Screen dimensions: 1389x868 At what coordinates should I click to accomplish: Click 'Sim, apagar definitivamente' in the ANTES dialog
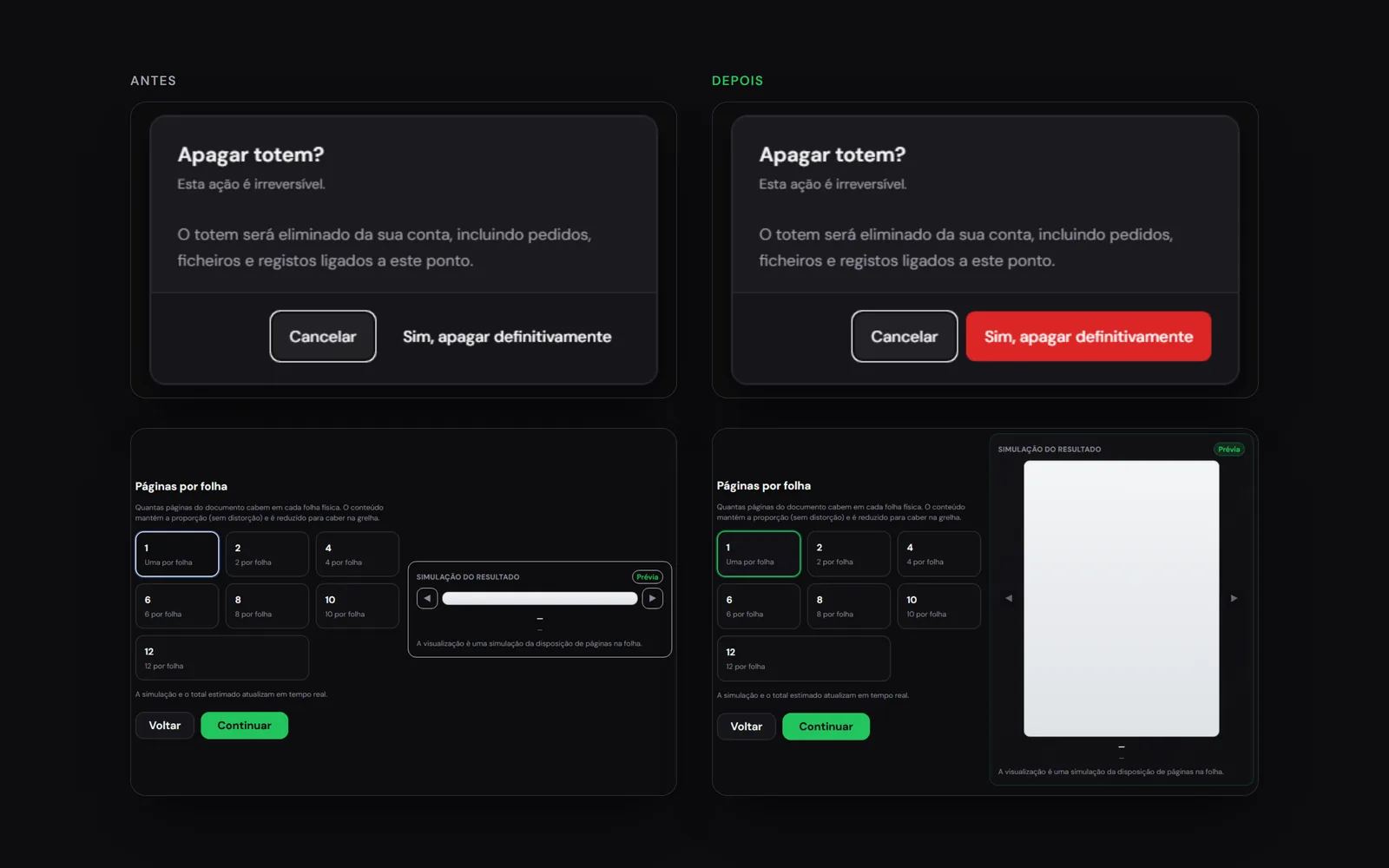pyautogui.click(x=507, y=337)
